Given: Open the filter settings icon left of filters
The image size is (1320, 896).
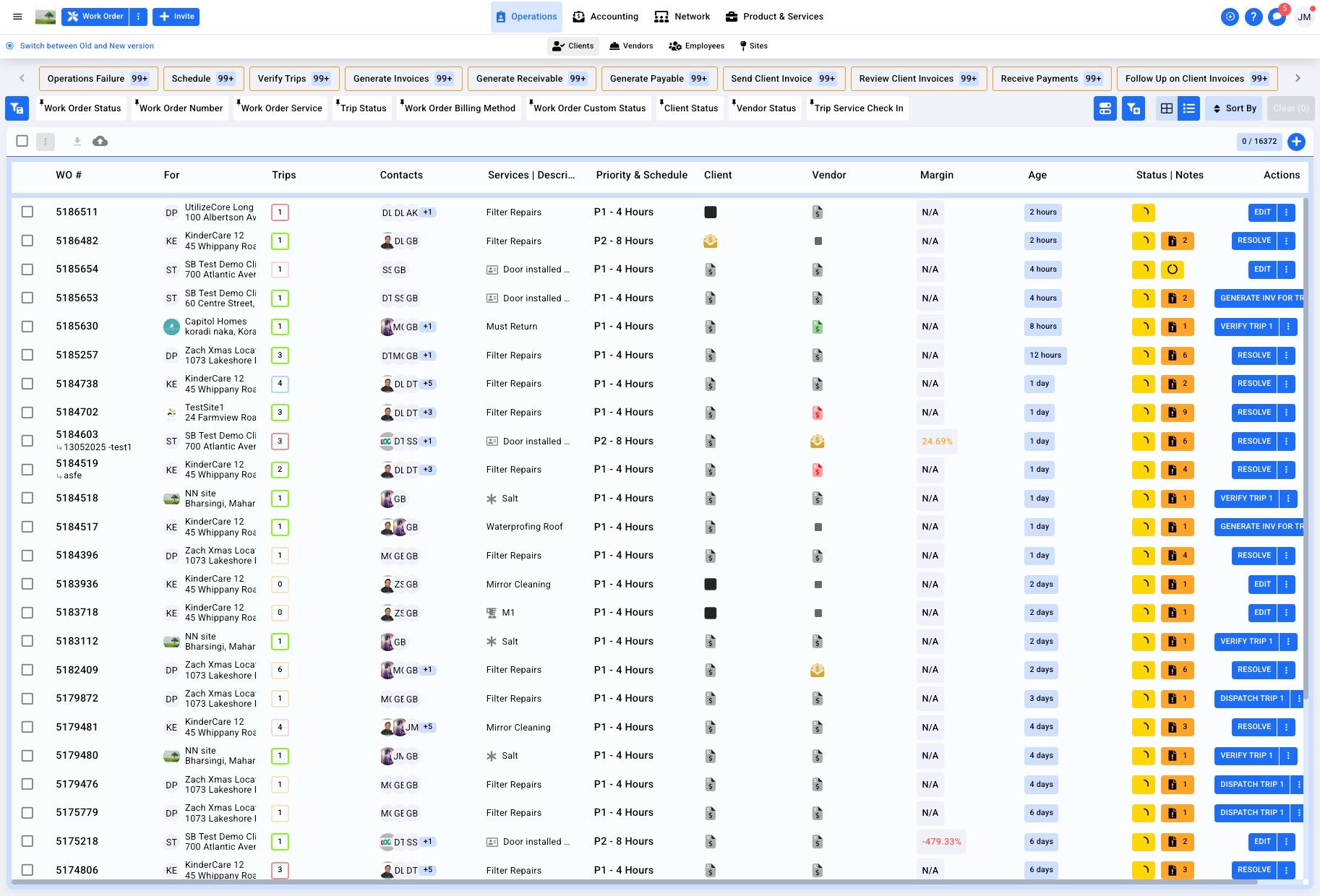Looking at the screenshot, I should 17,108.
